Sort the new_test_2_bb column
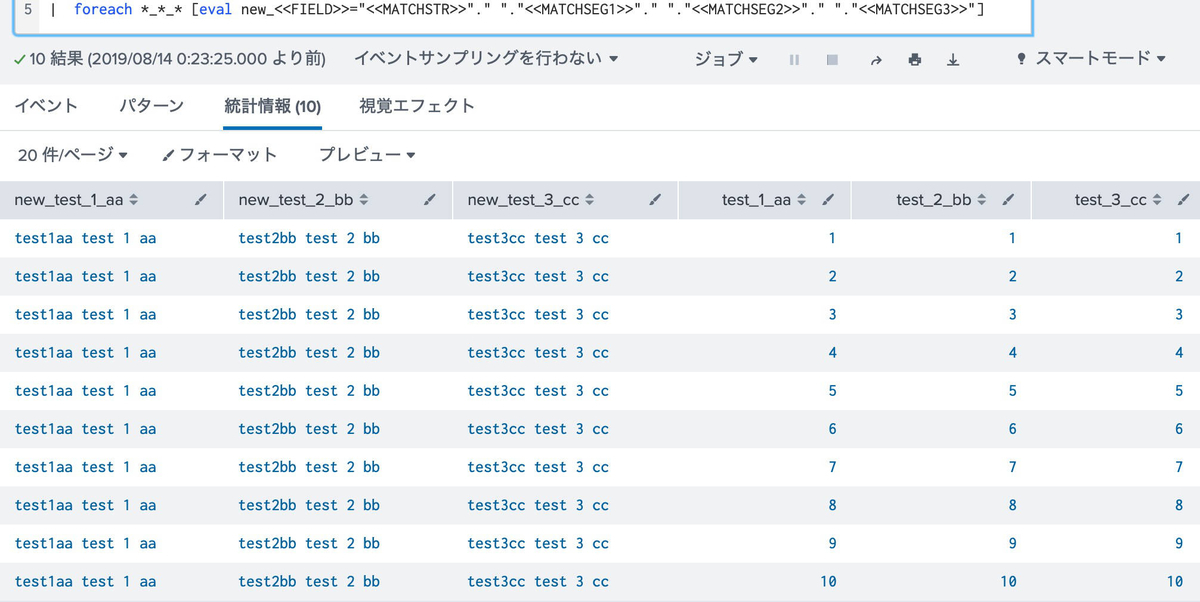The width and height of the screenshot is (1200, 602). [368, 199]
